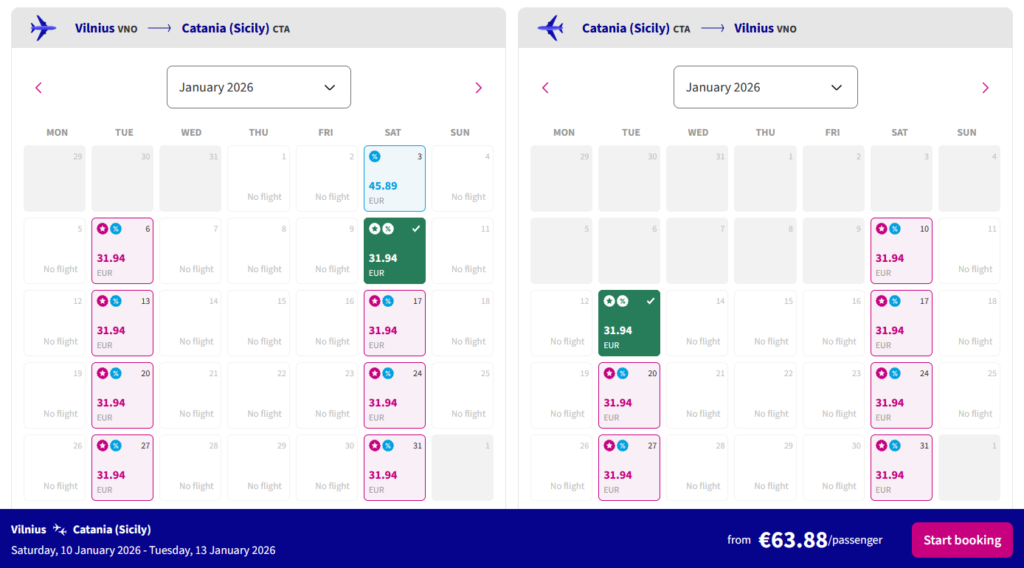Open the return January 2026 month dropdown
The image size is (1024, 568).
[x=765, y=87]
